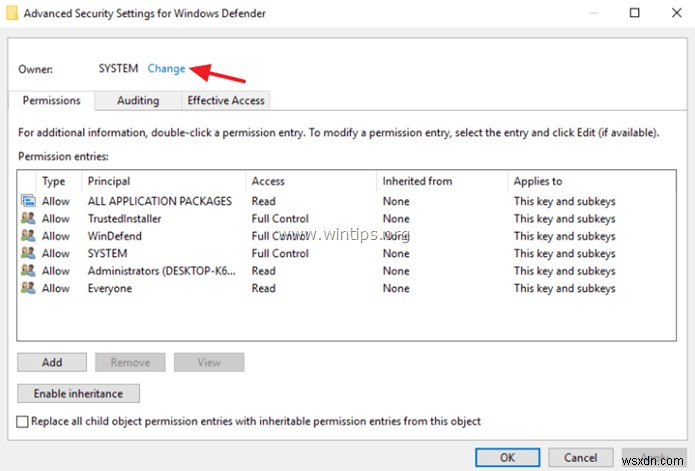Click the WinDefend principal user icon
695x471 pixels.
tap(26, 236)
